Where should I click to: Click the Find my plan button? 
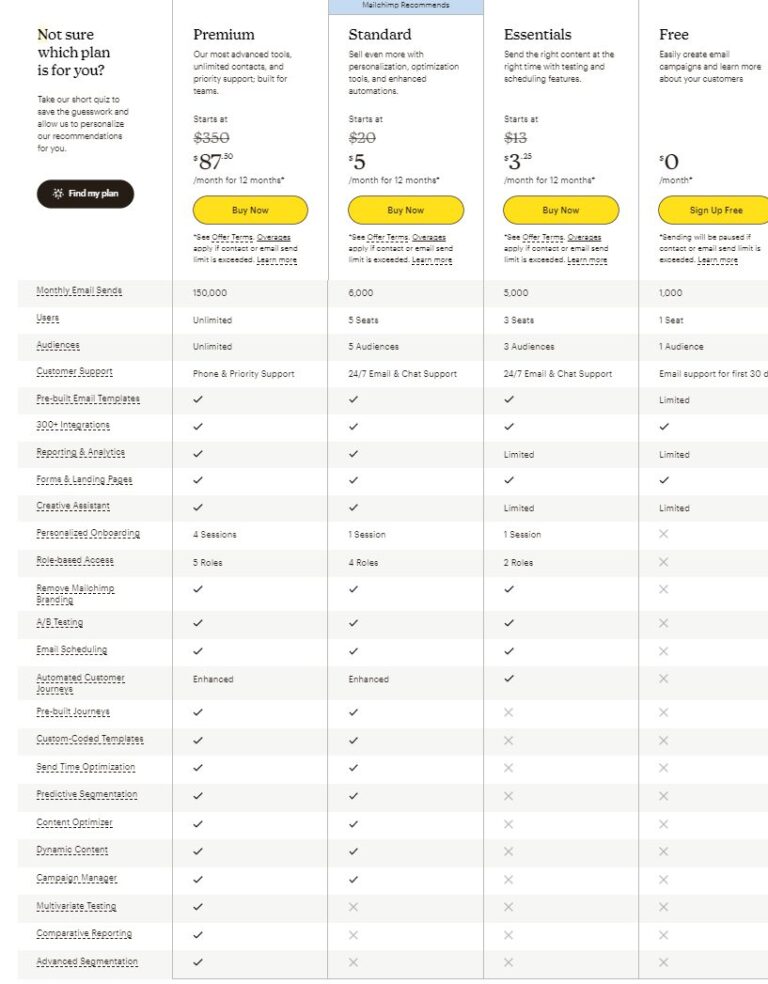tap(85, 194)
